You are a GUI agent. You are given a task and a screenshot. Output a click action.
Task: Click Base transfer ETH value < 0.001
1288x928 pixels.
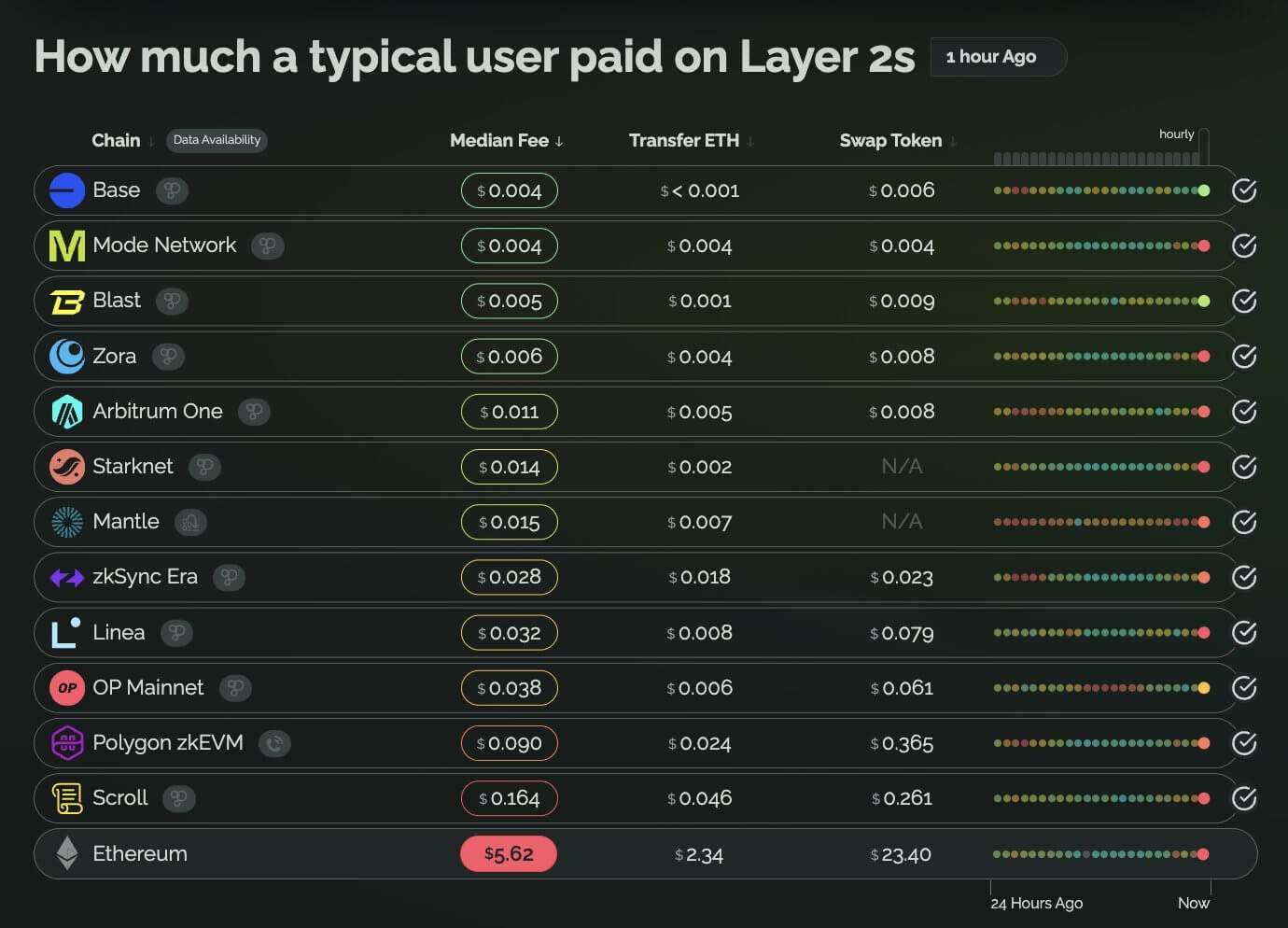[x=700, y=190]
